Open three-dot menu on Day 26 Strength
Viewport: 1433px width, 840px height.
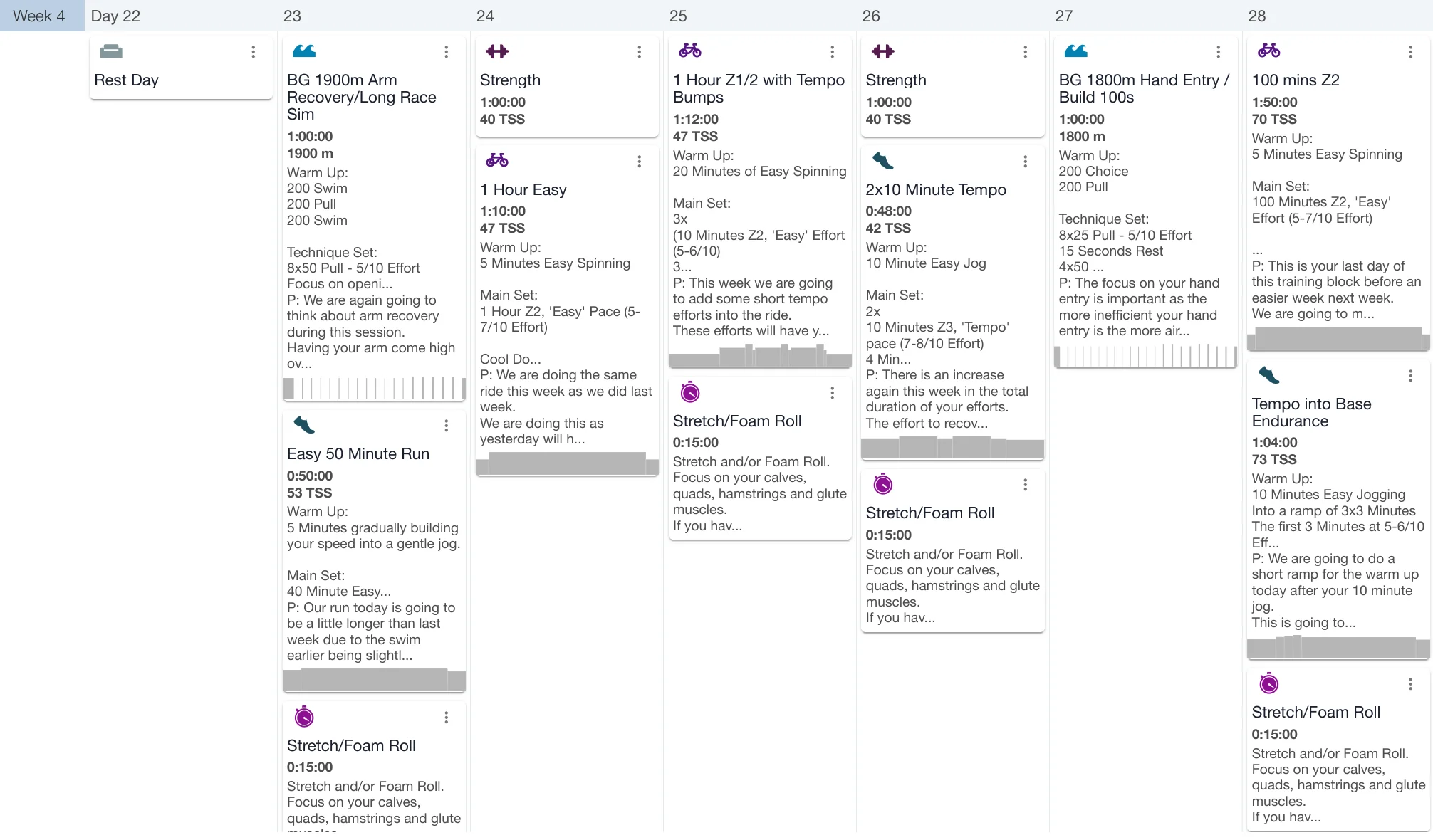point(1025,52)
